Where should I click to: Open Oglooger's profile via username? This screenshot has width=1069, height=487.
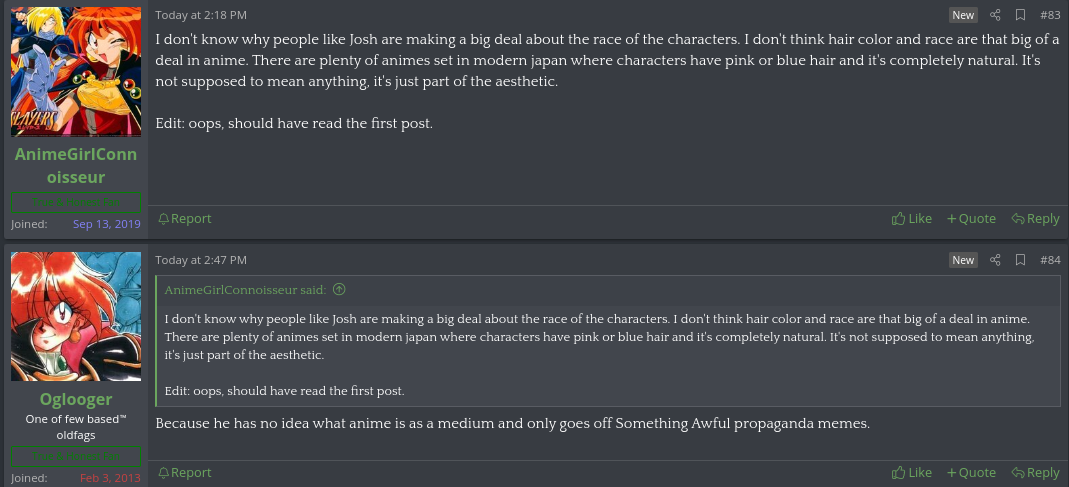pyautogui.click(x=76, y=400)
